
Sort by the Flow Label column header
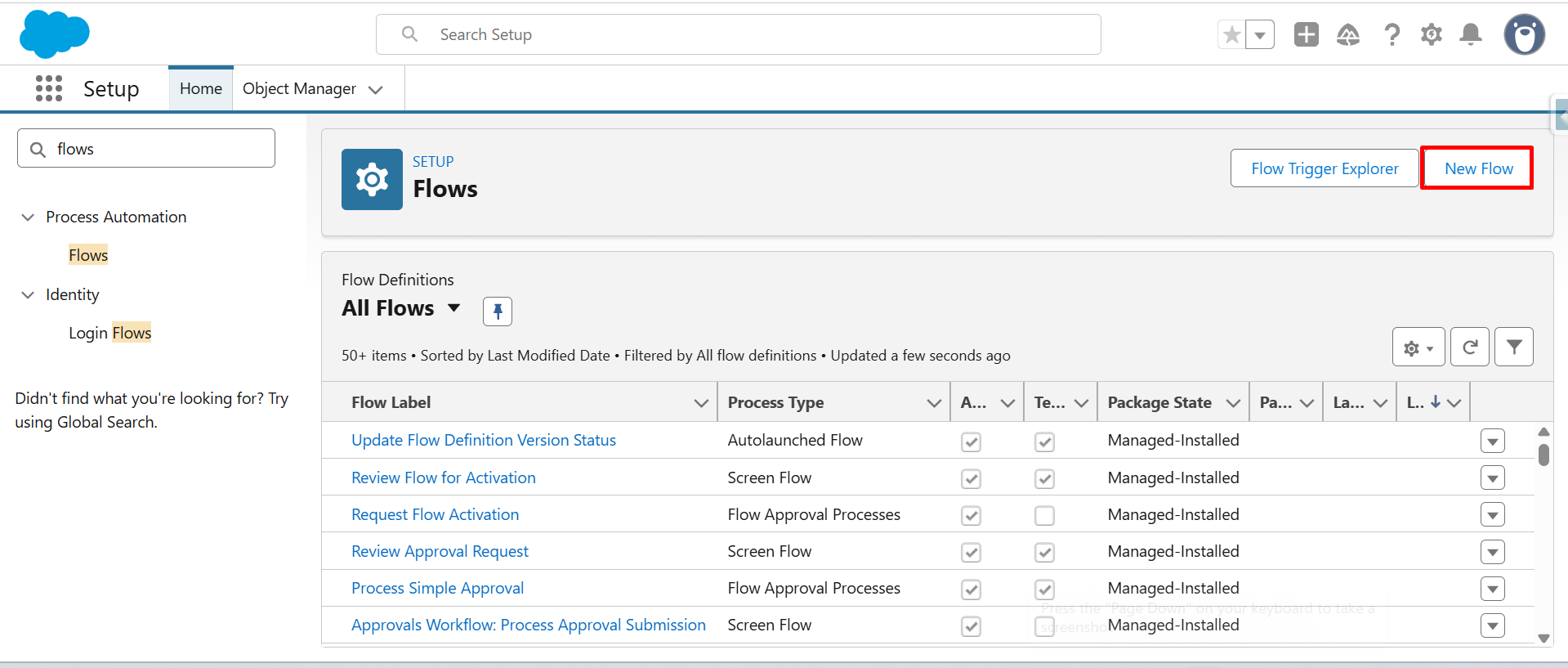[391, 402]
